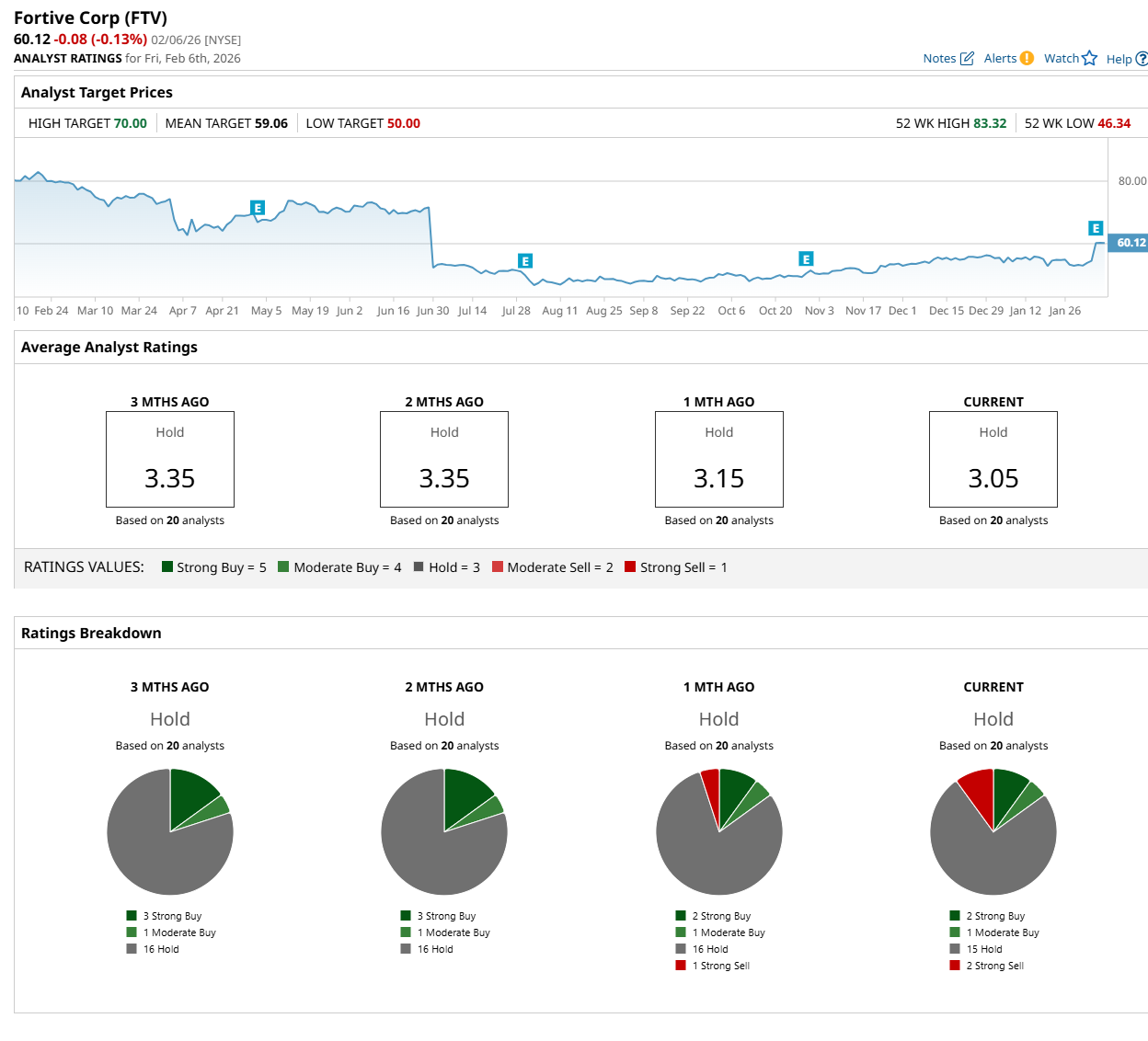Click the 3 MTHS AGO rating box 3.35
The height and width of the screenshot is (1041, 1148).
pyautogui.click(x=170, y=459)
